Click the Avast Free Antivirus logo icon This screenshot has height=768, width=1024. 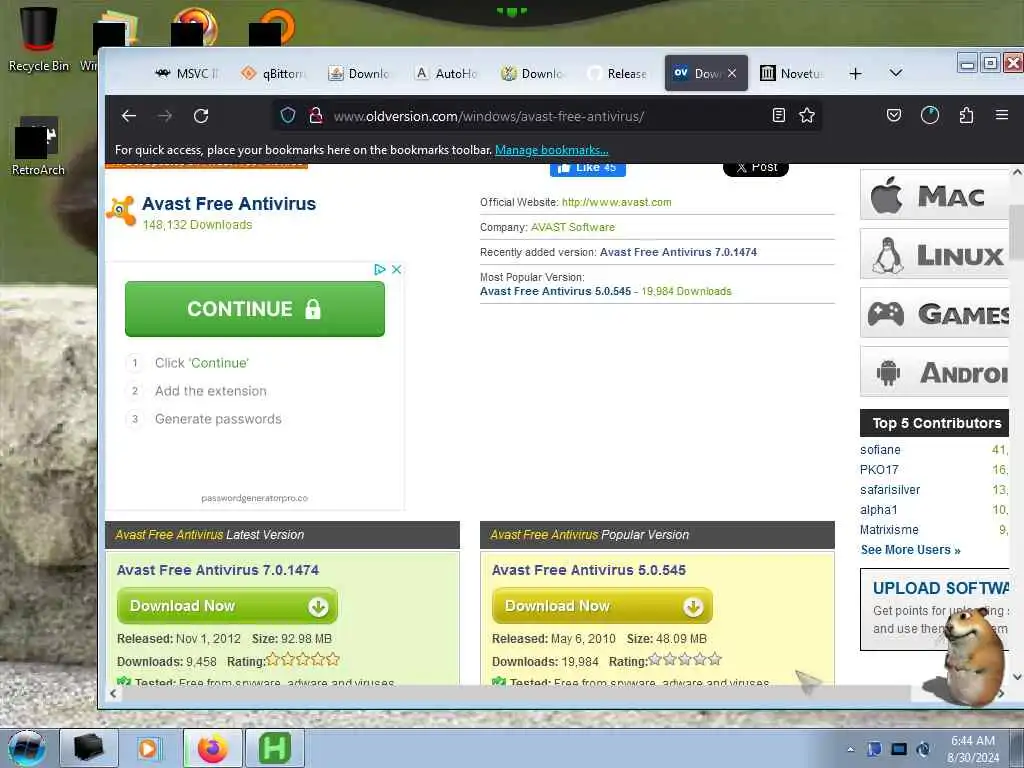121,210
